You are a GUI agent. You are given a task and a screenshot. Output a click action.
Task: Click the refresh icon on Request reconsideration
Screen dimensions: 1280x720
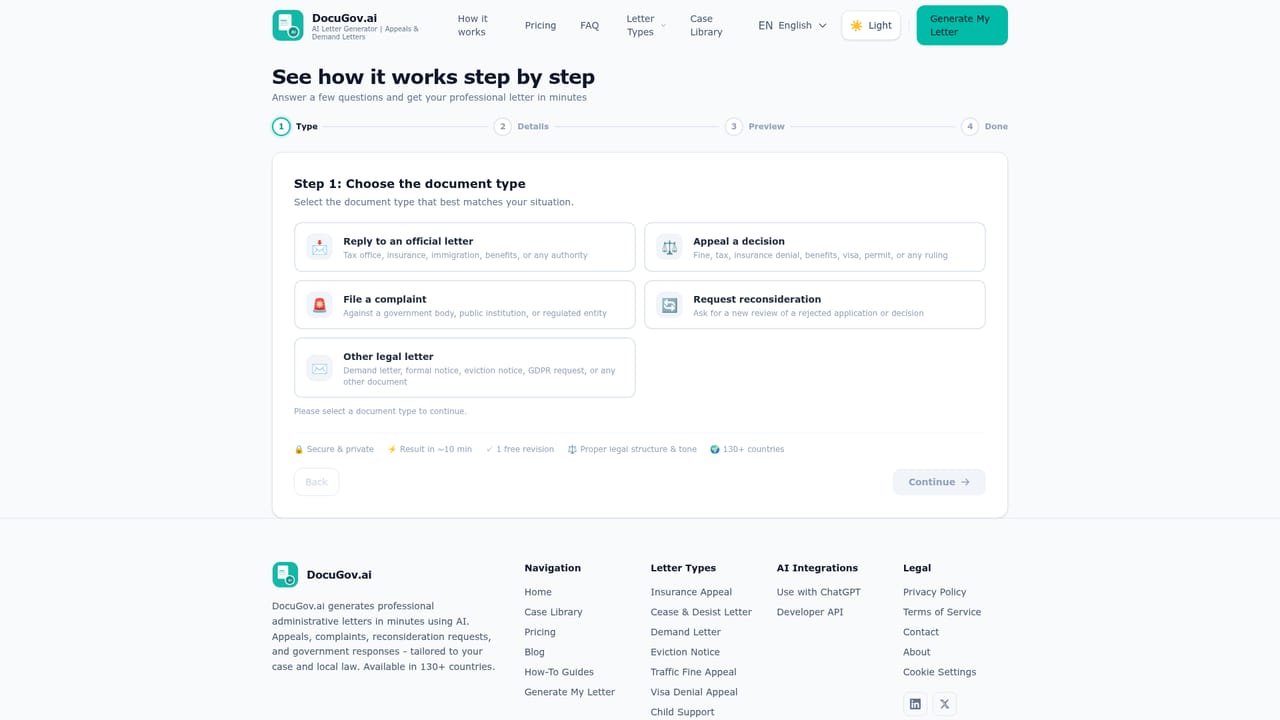[x=669, y=305]
